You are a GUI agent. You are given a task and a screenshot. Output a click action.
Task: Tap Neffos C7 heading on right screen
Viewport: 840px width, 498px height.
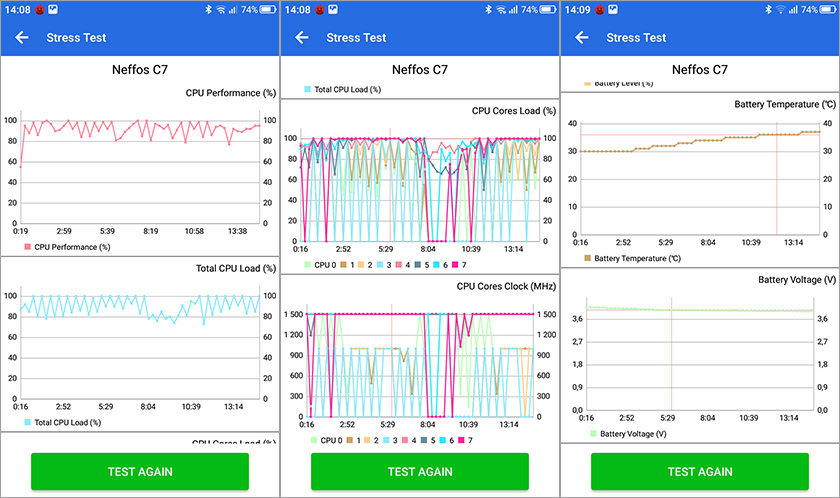pyautogui.click(x=700, y=70)
